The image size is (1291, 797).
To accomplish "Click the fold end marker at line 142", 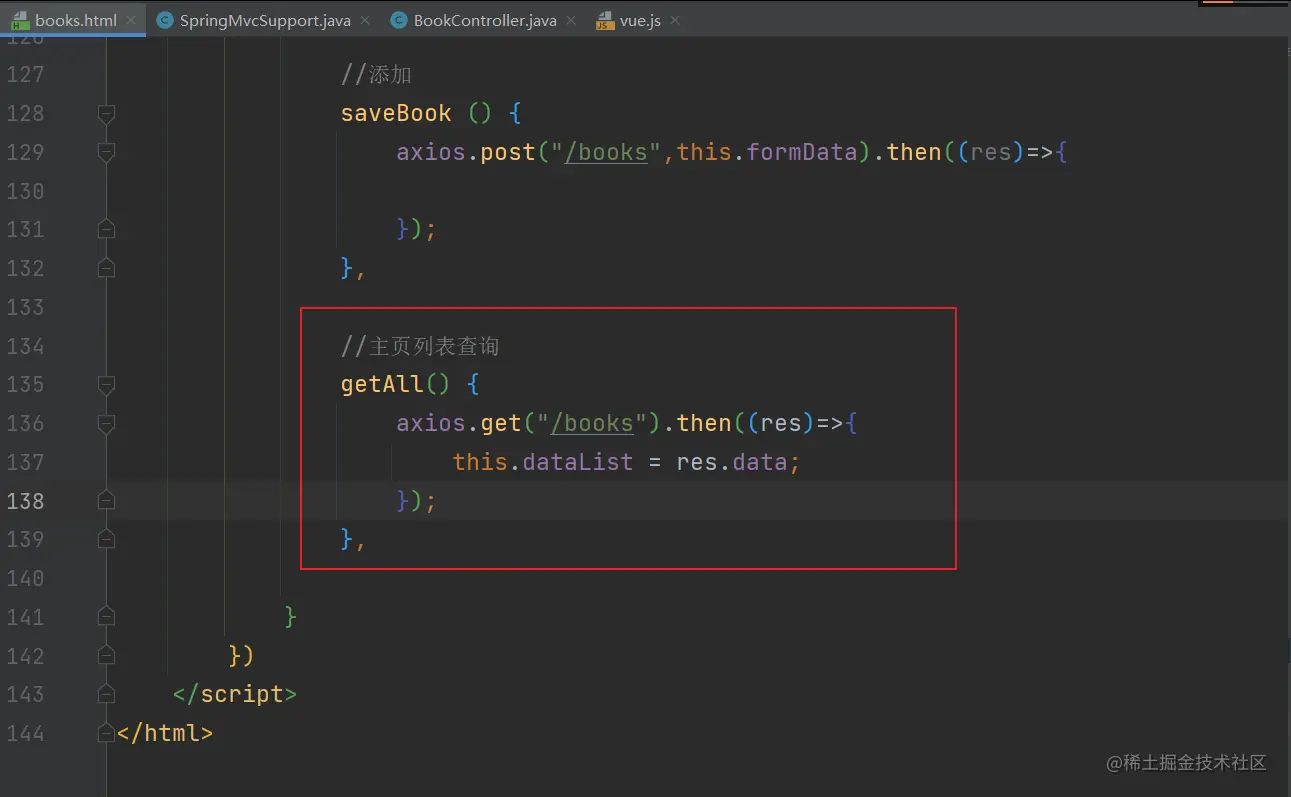I will [x=106, y=656].
